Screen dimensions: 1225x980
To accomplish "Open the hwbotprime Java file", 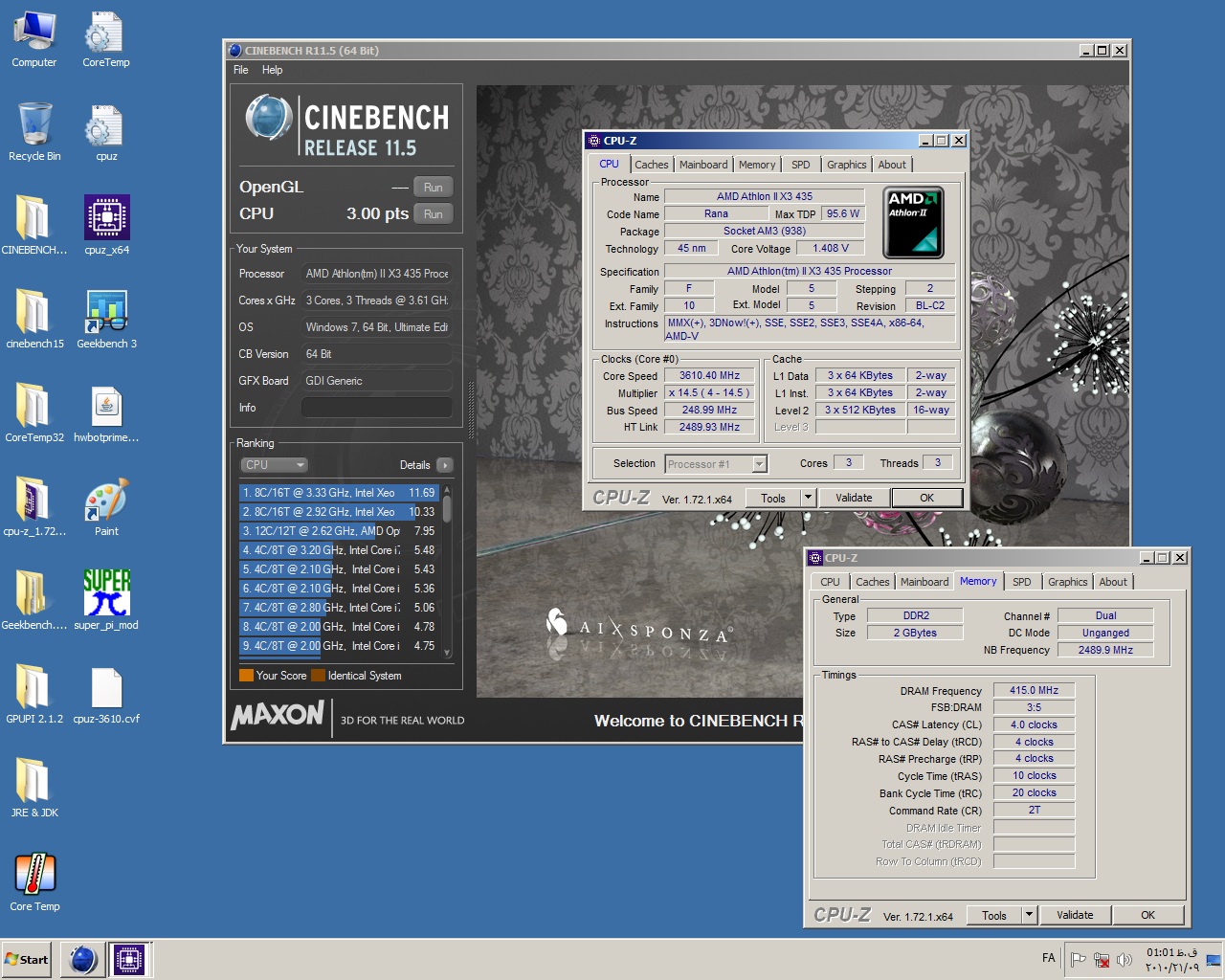I will tap(106, 414).
